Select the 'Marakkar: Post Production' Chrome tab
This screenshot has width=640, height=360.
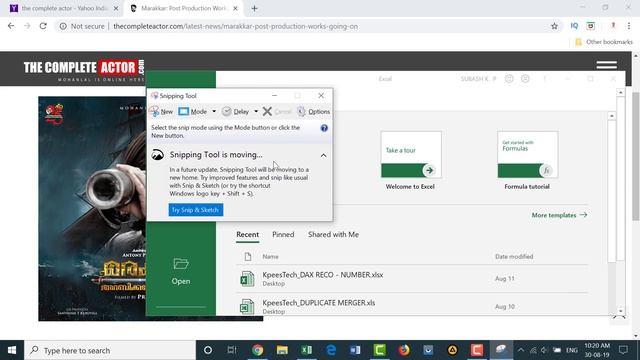pyautogui.click(x=184, y=8)
